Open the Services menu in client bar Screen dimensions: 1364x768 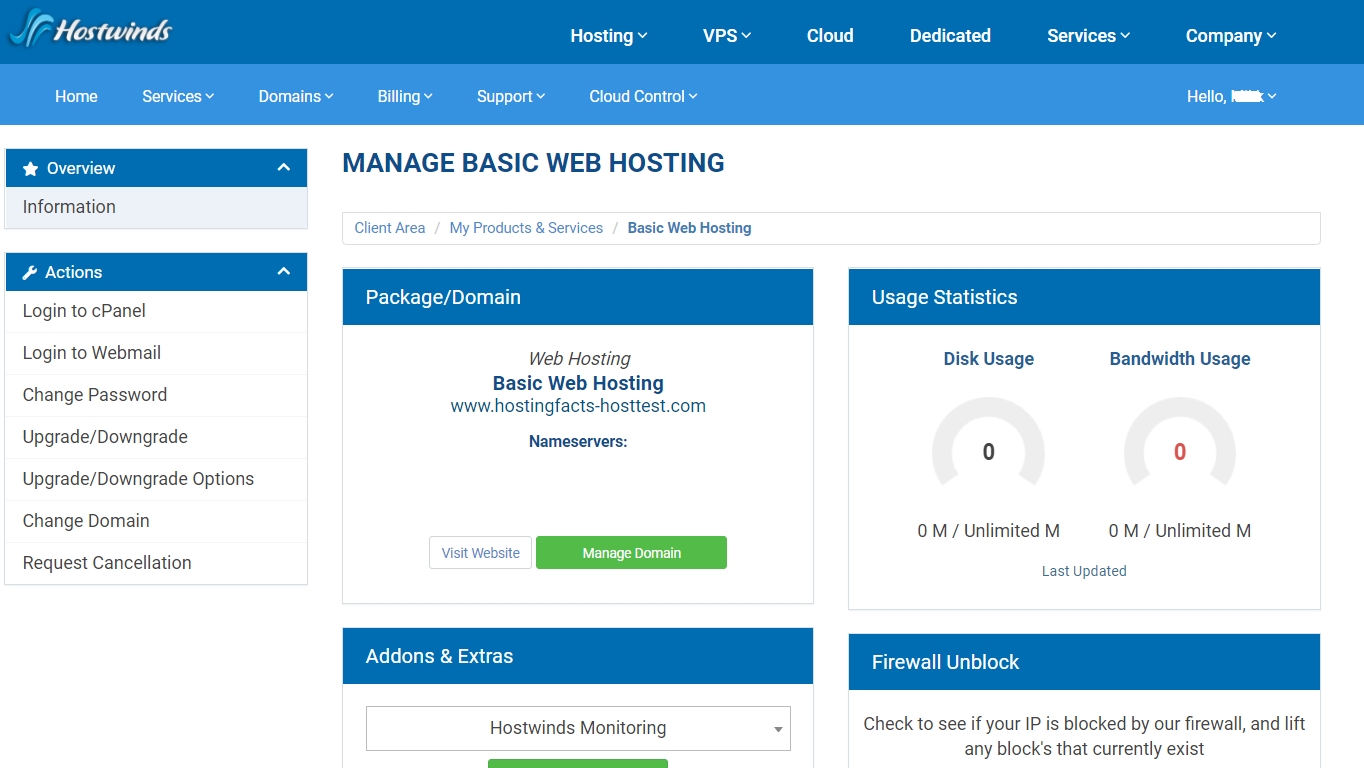[178, 97]
